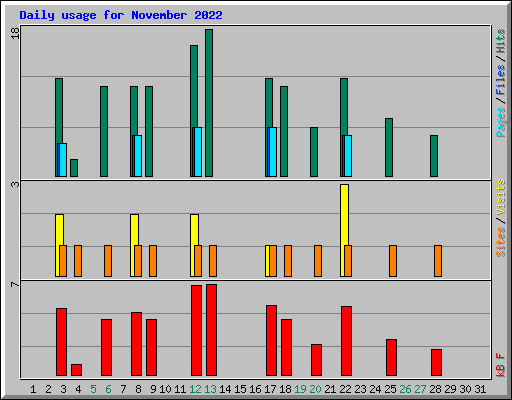This screenshot has height=400, width=512.
Task: Click day label 5 on the axis
Action: pyautogui.click(x=93, y=389)
